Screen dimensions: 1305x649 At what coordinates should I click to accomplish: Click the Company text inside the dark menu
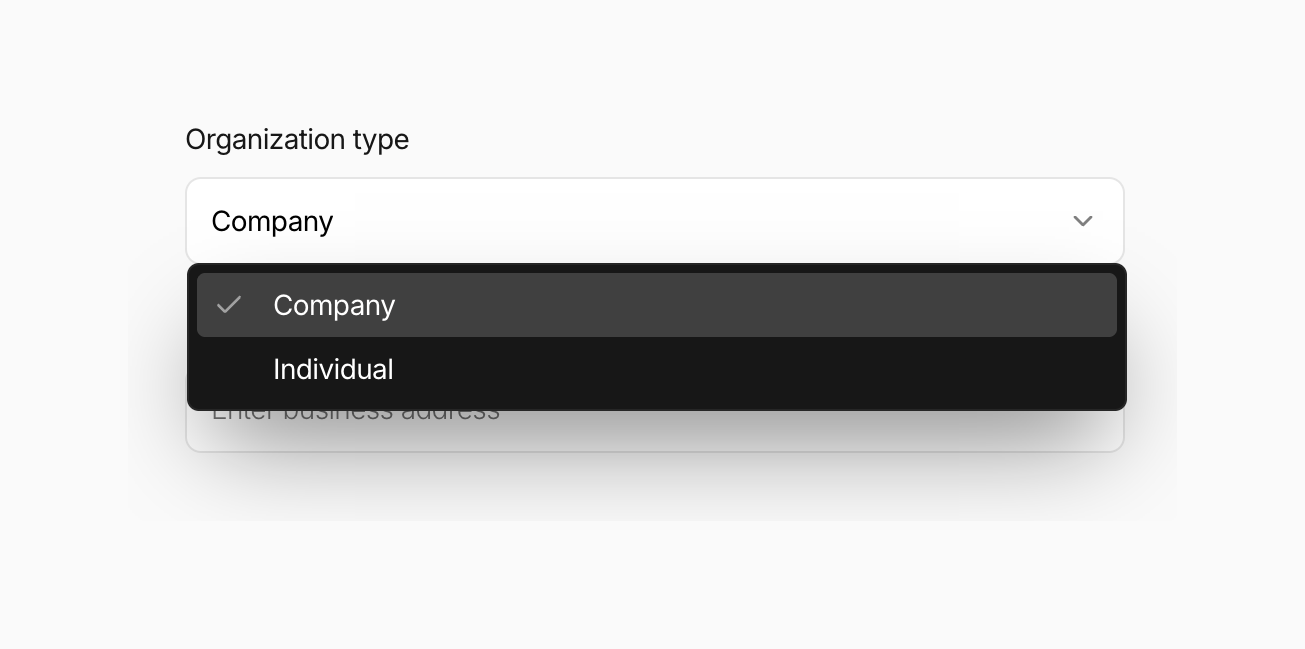click(334, 305)
